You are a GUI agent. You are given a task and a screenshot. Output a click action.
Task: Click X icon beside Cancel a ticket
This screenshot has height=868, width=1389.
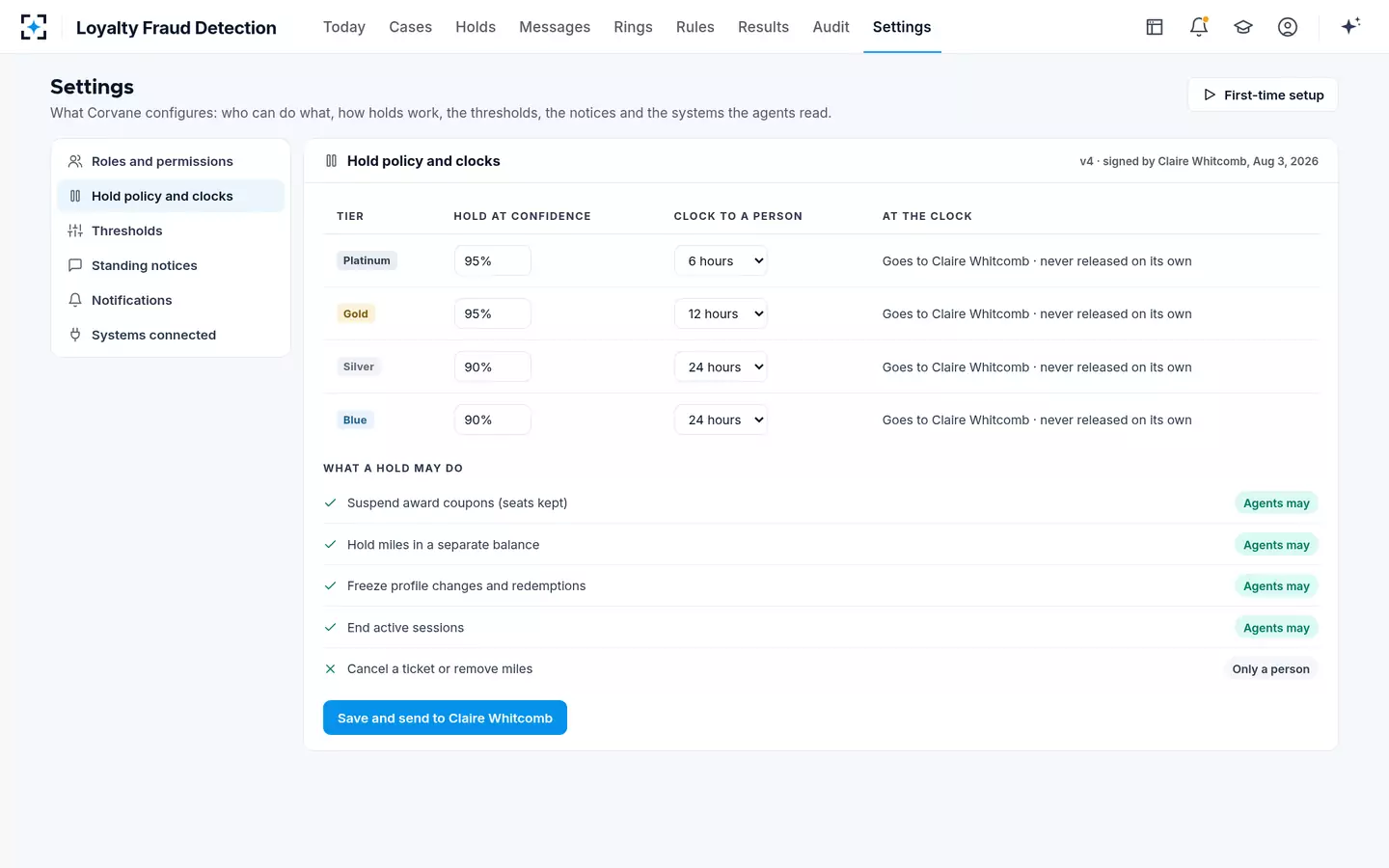click(x=330, y=668)
